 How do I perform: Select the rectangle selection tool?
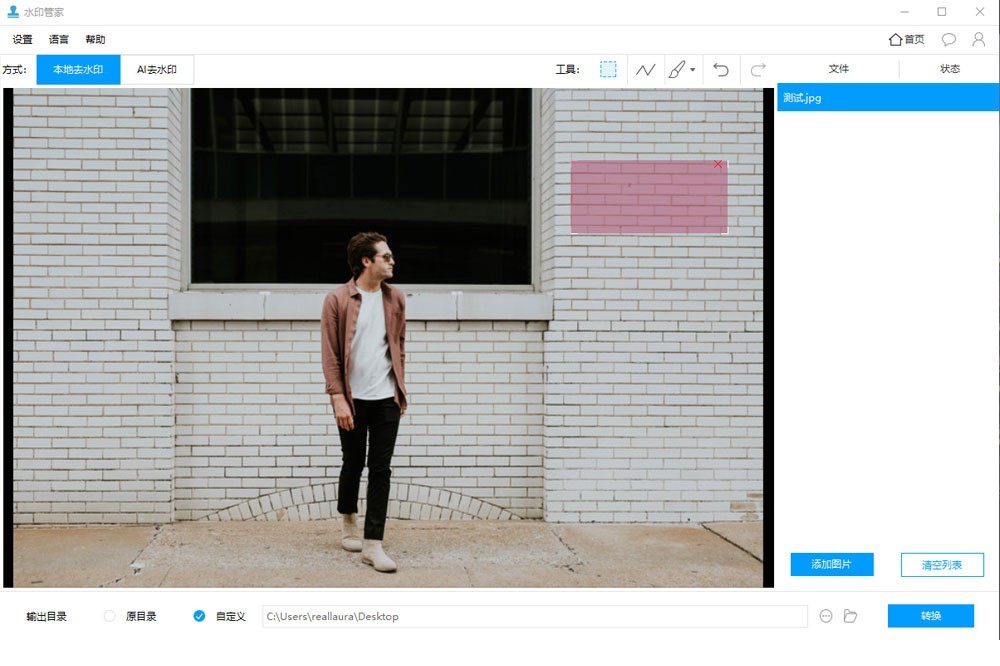tap(608, 70)
